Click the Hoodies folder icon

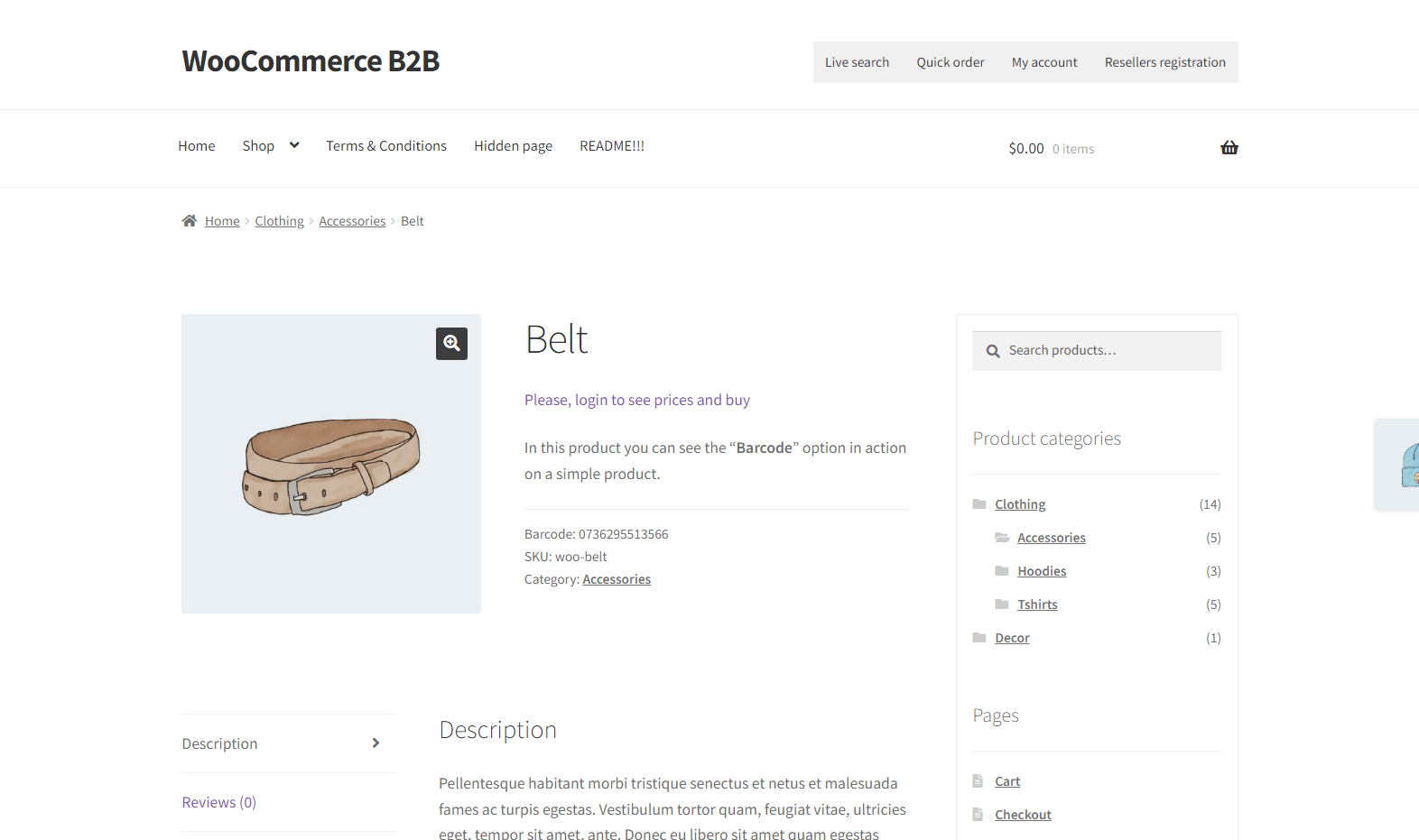1002,571
